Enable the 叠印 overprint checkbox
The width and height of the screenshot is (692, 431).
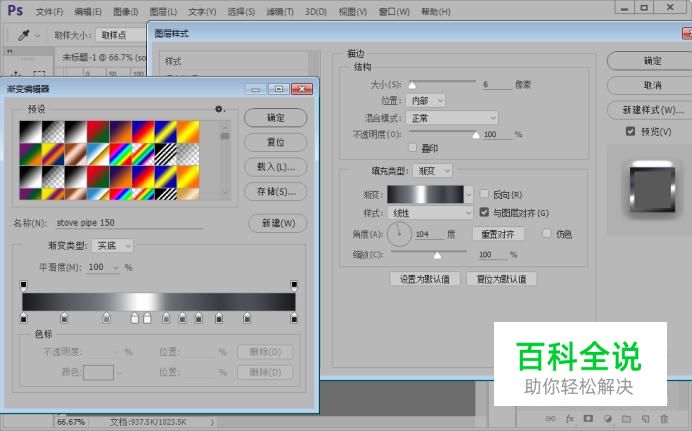pyautogui.click(x=413, y=148)
